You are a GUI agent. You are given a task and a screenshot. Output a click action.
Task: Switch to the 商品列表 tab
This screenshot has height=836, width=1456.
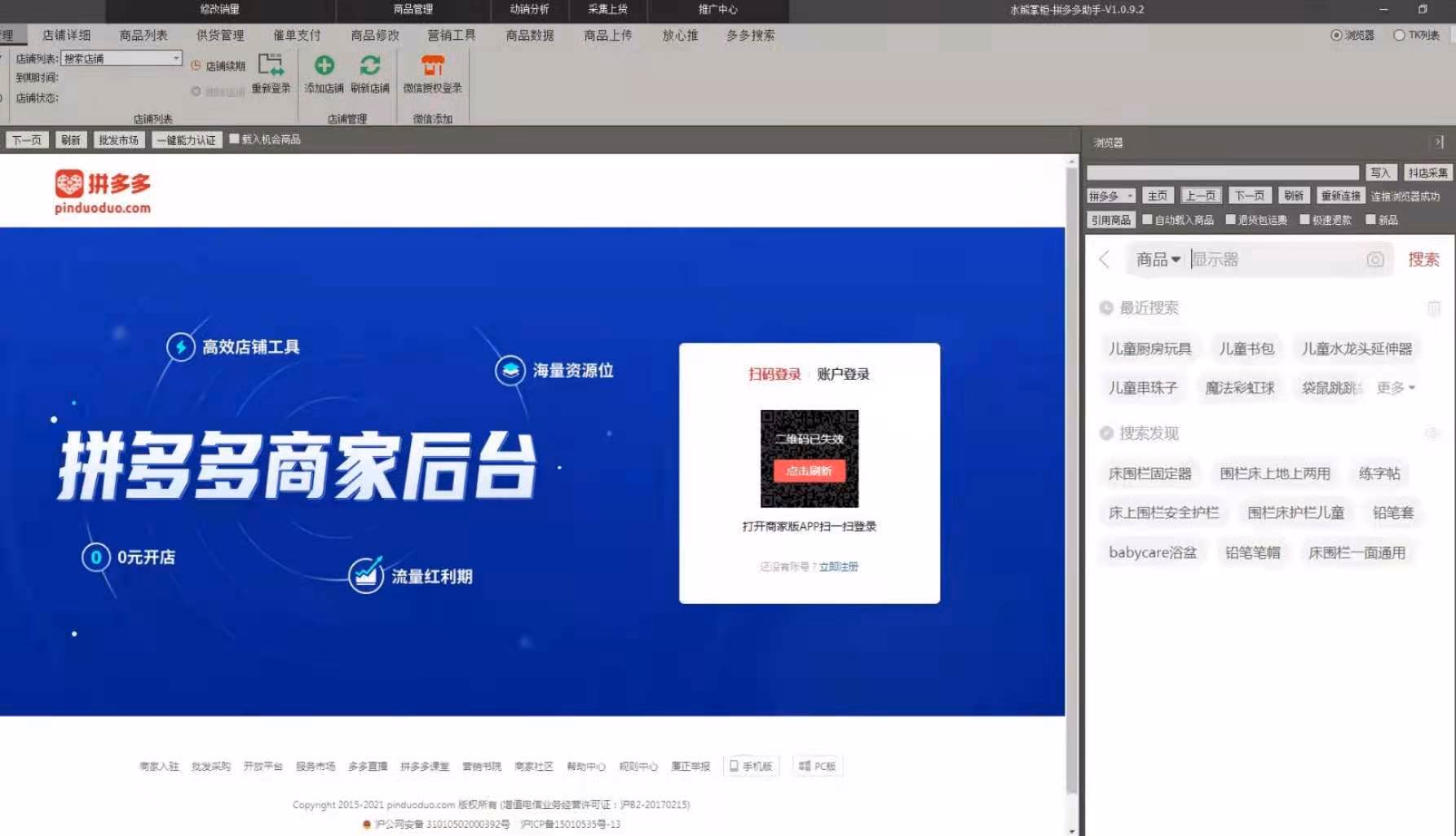coord(143,35)
